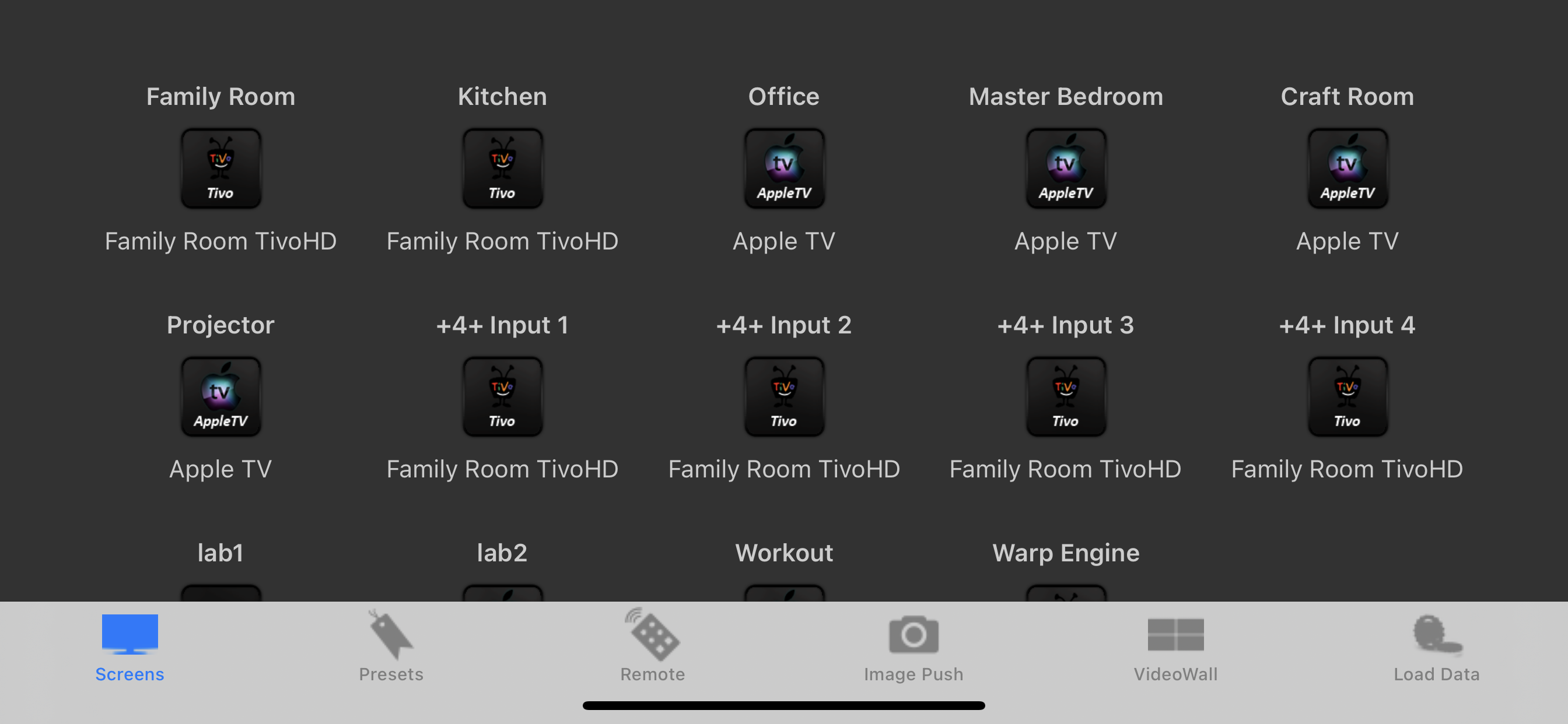
Task: Open the Projector AppleTV icon
Action: [x=220, y=396]
